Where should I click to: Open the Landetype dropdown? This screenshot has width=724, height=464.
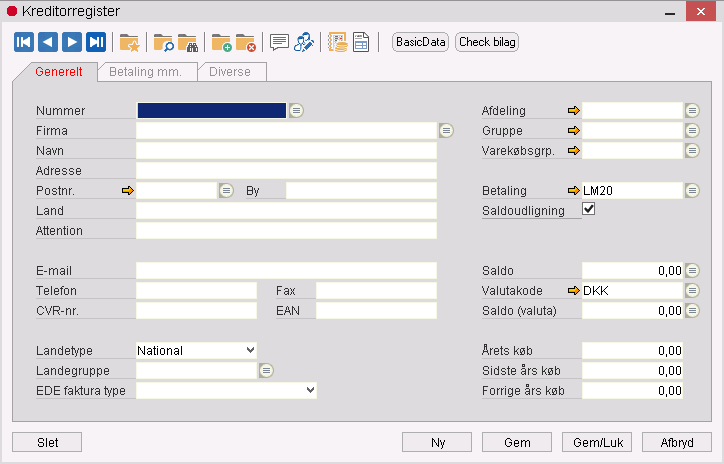tap(249, 350)
